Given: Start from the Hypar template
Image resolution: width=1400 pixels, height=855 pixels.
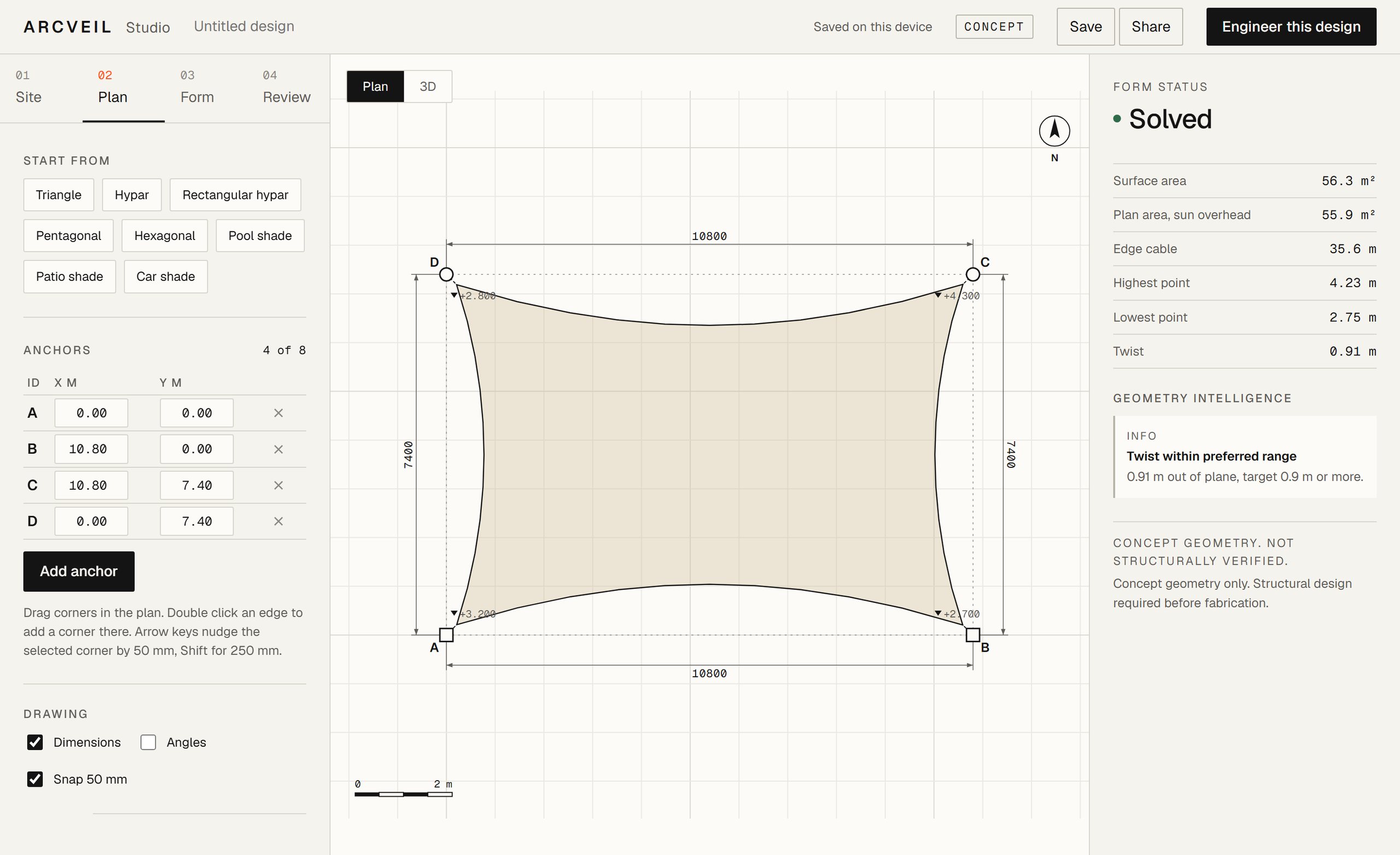Looking at the screenshot, I should point(132,195).
